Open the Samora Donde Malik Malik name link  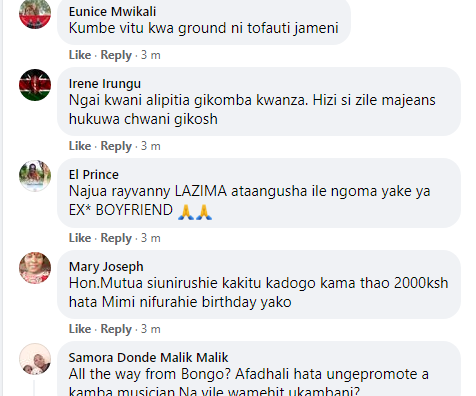click(148, 358)
